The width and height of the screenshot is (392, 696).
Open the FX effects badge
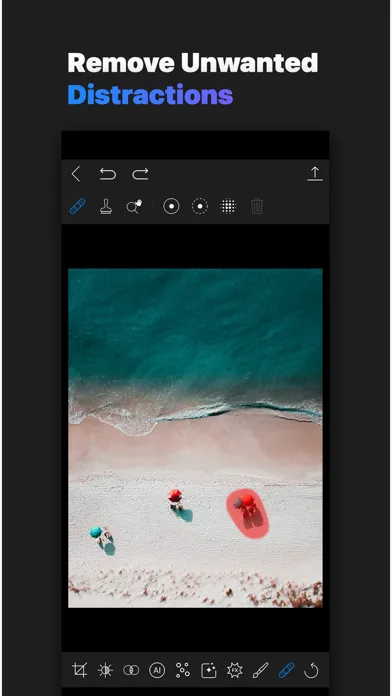[234, 670]
